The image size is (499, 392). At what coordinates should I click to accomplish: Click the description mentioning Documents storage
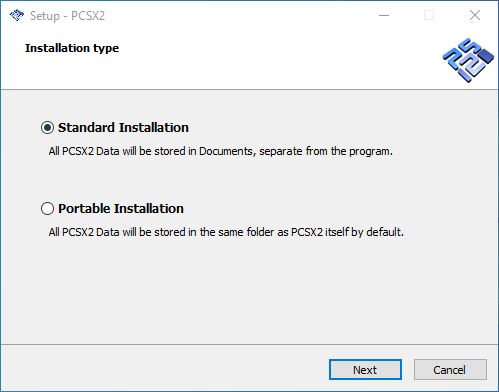tap(221, 151)
